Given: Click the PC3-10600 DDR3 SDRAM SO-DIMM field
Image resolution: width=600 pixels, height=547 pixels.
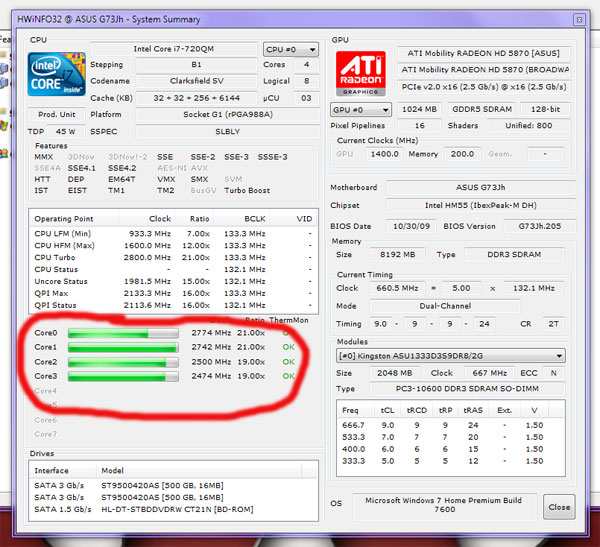Looking at the screenshot, I should click(x=467, y=389).
